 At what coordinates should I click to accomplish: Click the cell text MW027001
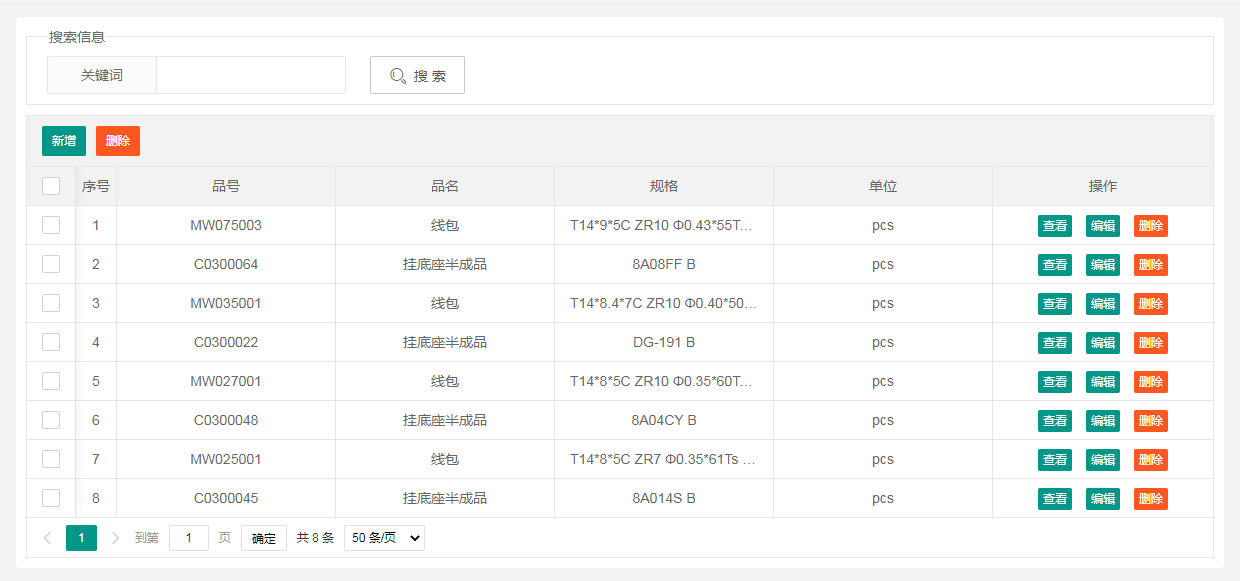pos(226,381)
